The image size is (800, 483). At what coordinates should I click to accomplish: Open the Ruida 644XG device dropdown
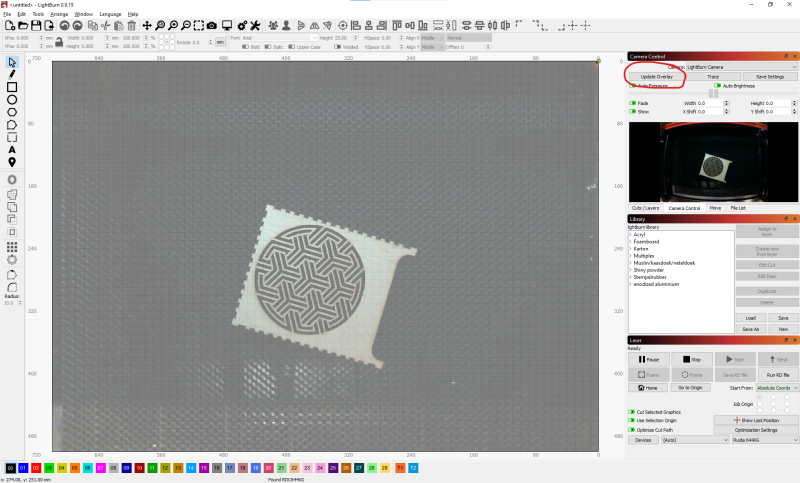coord(764,440)
